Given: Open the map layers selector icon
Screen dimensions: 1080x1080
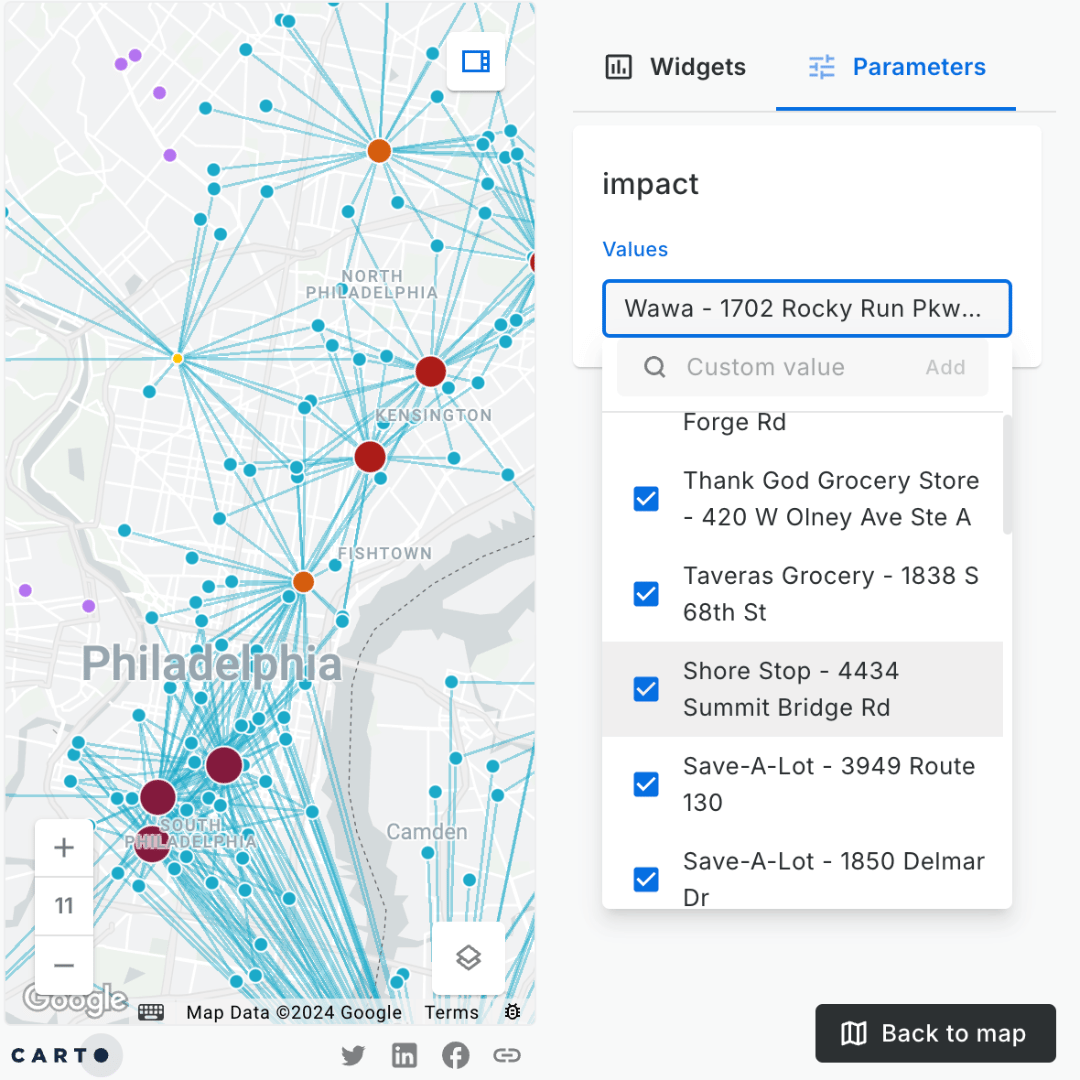Looking at the screenshot, I should point(468,957).
